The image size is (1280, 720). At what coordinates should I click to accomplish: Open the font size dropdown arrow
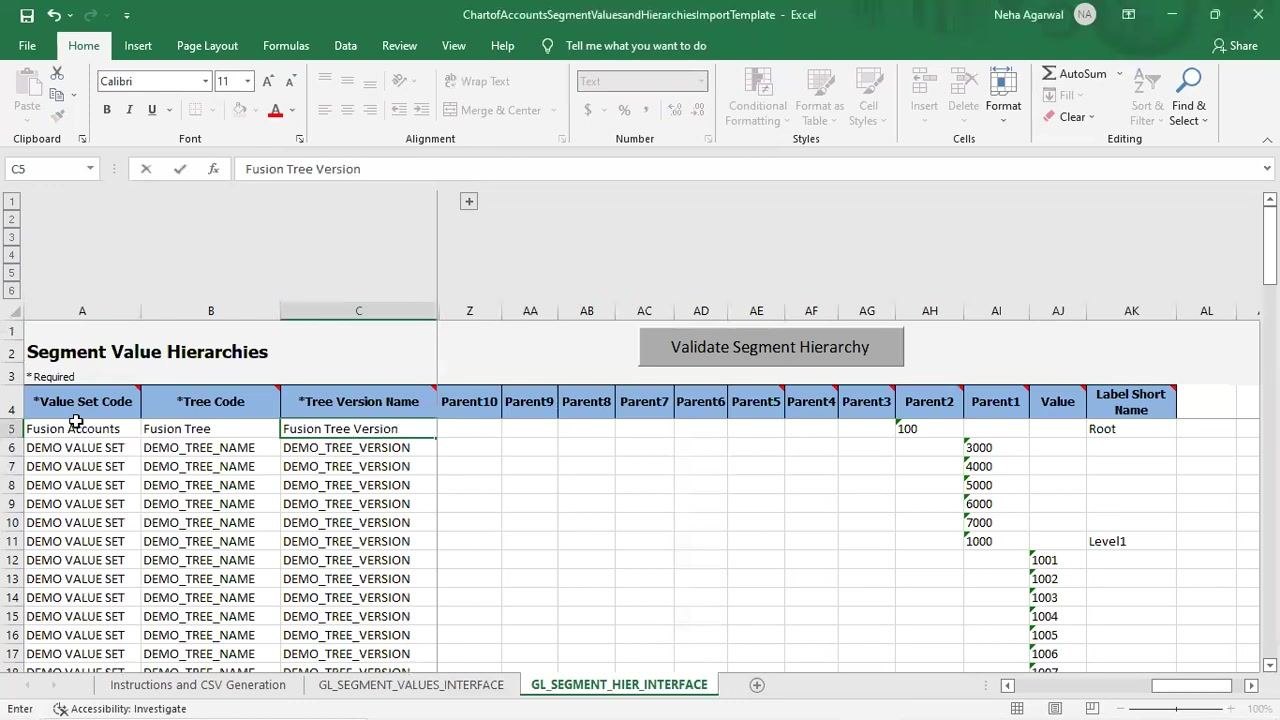click(x=247, y=81)
